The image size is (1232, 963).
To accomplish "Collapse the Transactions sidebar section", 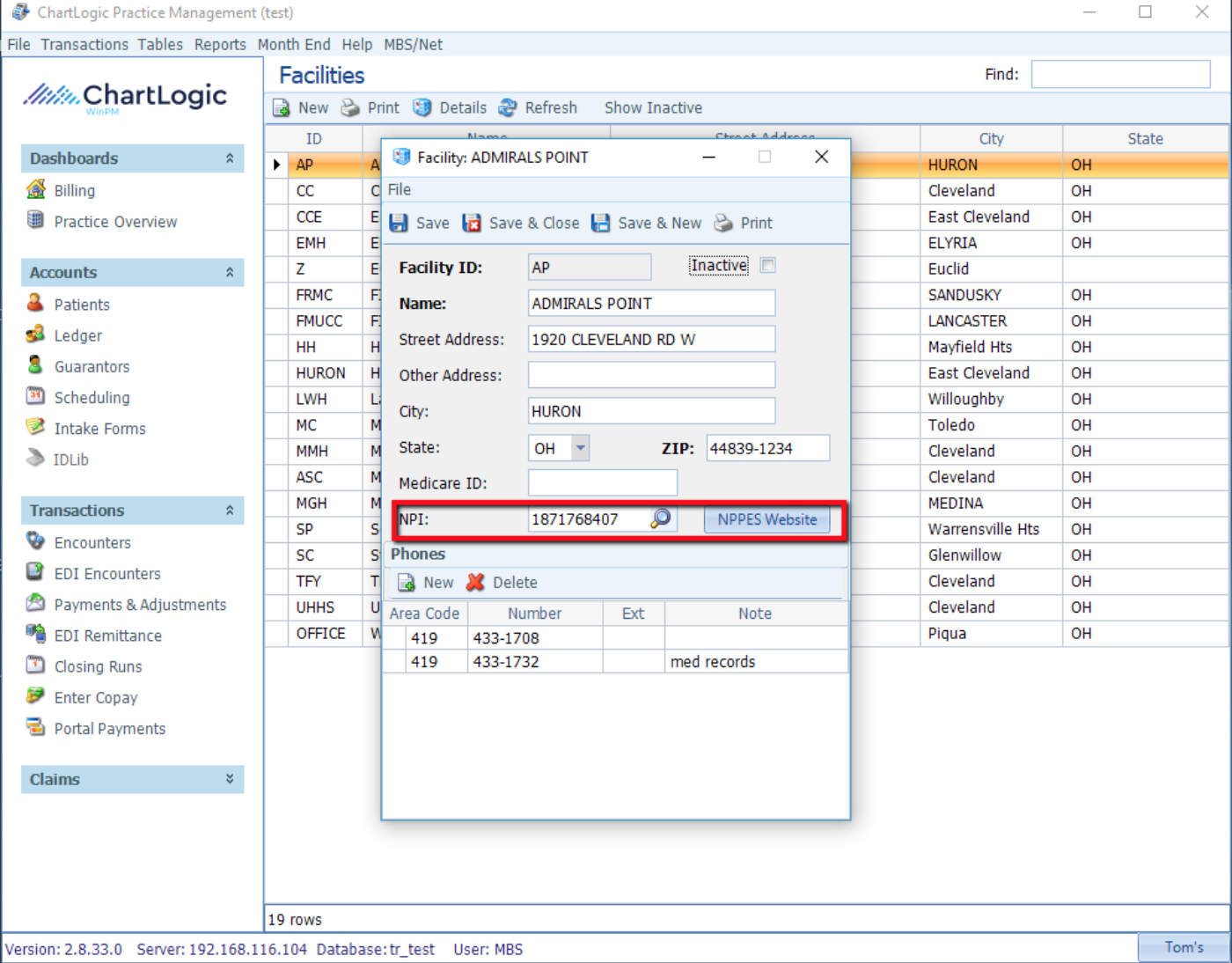I will point(230,511).
